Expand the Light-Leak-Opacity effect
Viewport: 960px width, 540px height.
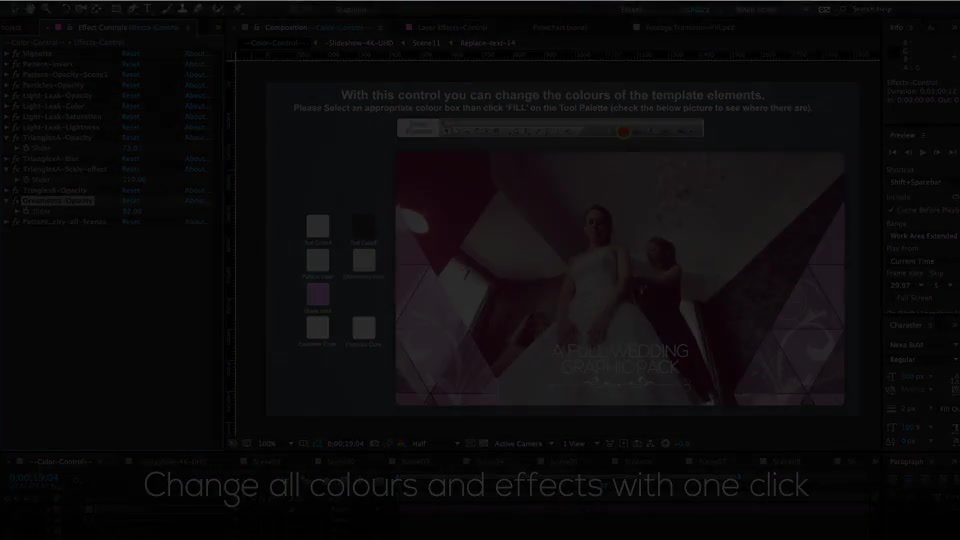point(7,96)
